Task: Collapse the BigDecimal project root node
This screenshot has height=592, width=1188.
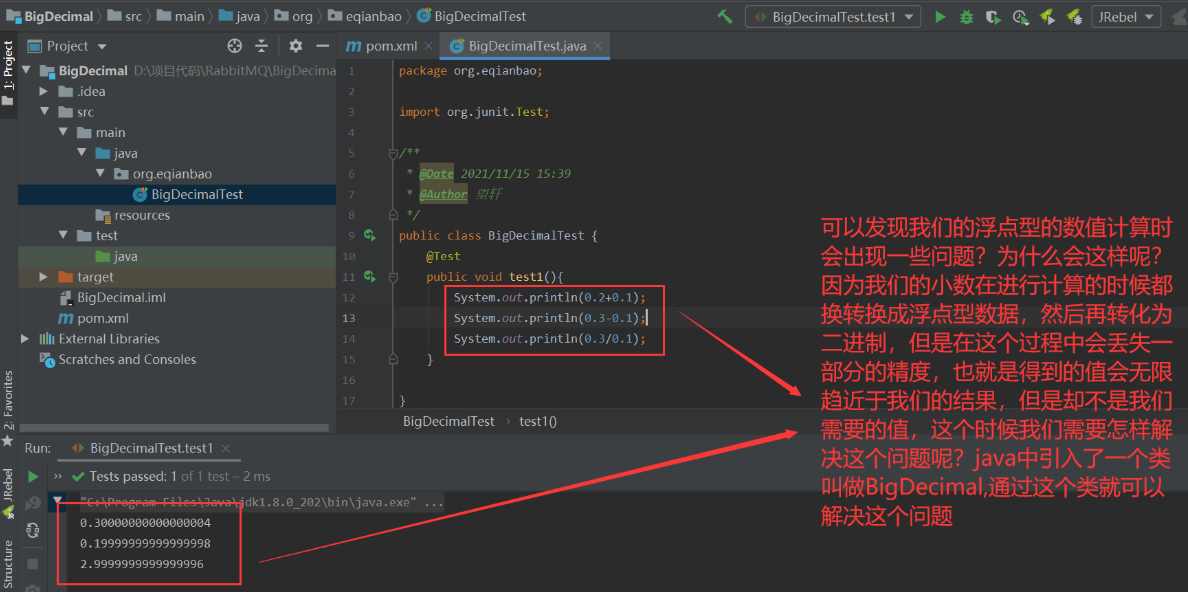Action: pos(27,71)
